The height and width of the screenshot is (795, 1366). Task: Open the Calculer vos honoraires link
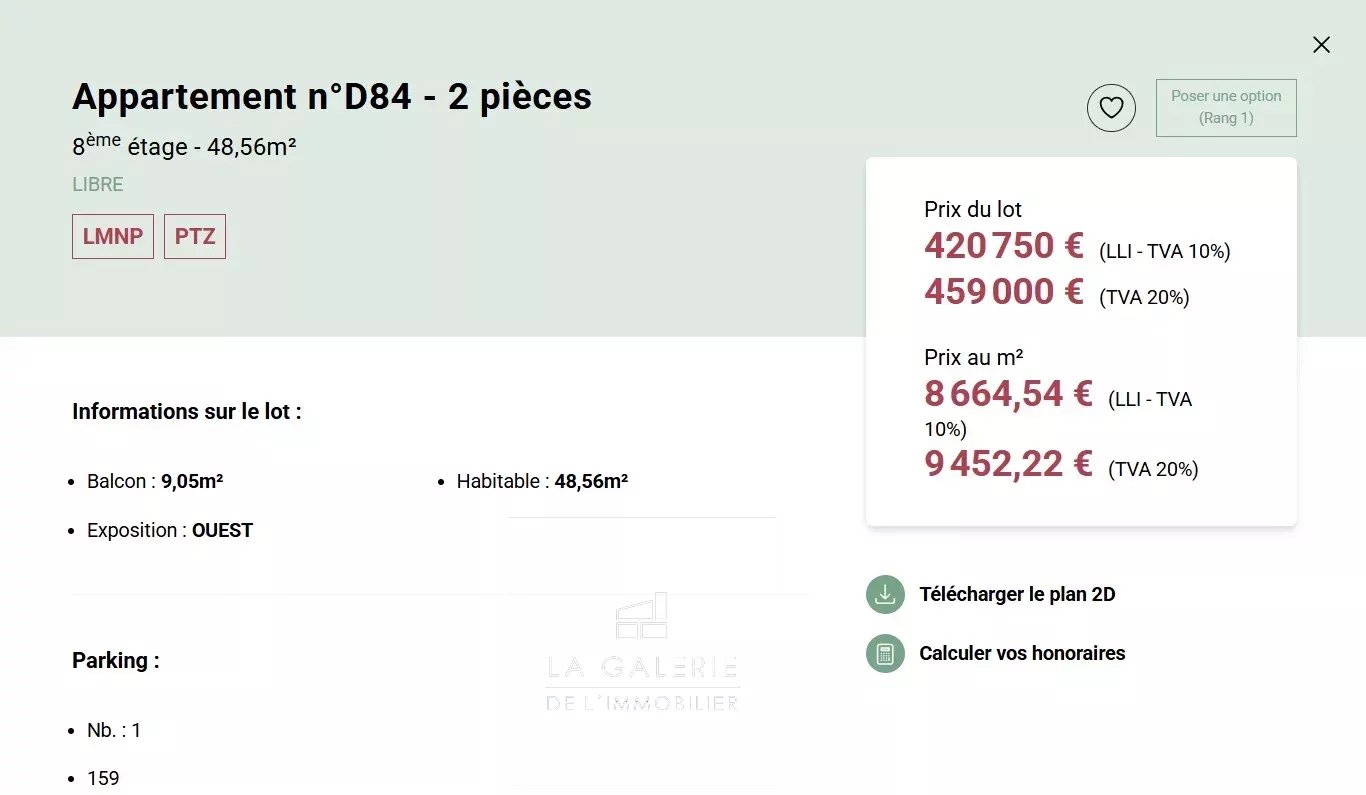click(1022, 654)
